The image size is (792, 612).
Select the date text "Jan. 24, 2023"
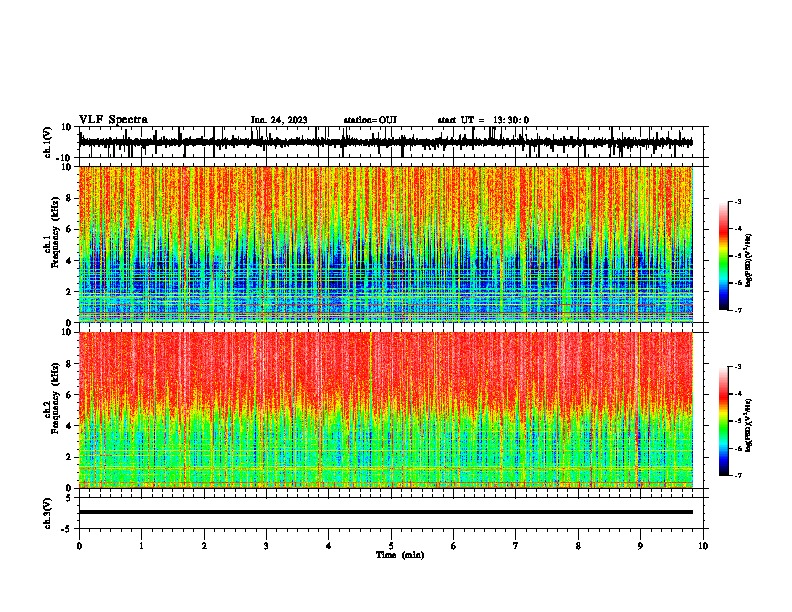(x=279, y=120)
